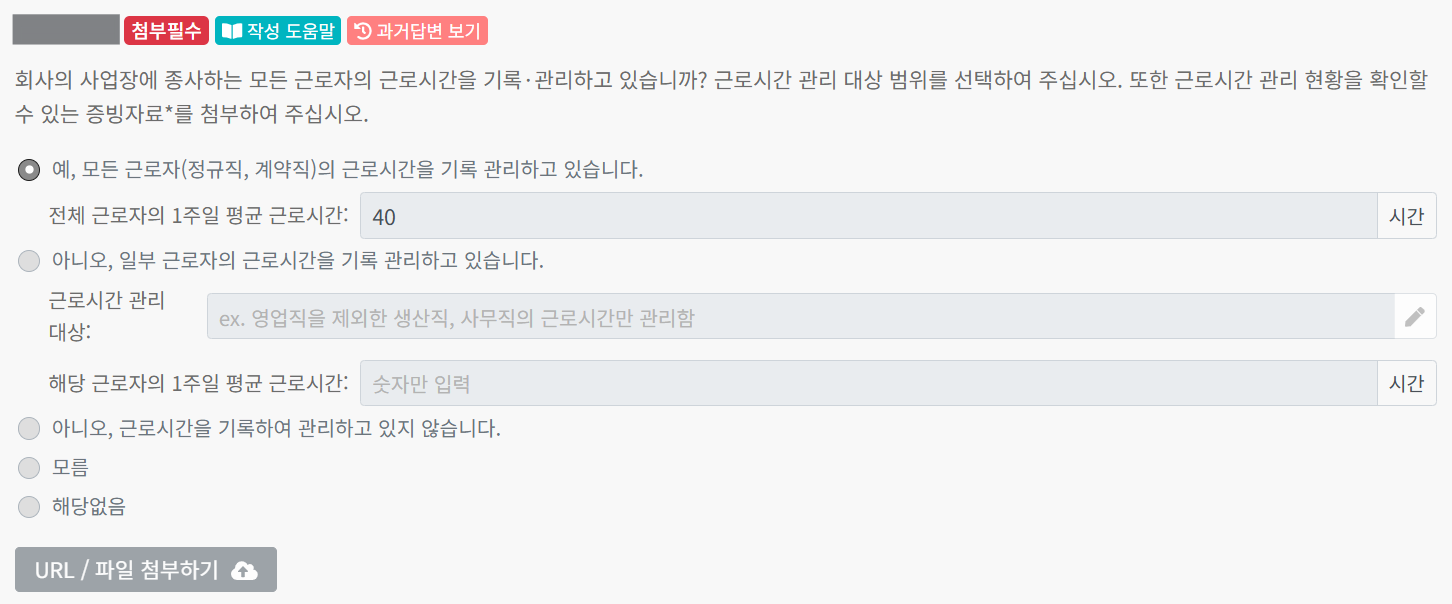The image size is (1452, 604).
Task: Click the gray box before 첨부필수
Action: (x=66, y=30)
